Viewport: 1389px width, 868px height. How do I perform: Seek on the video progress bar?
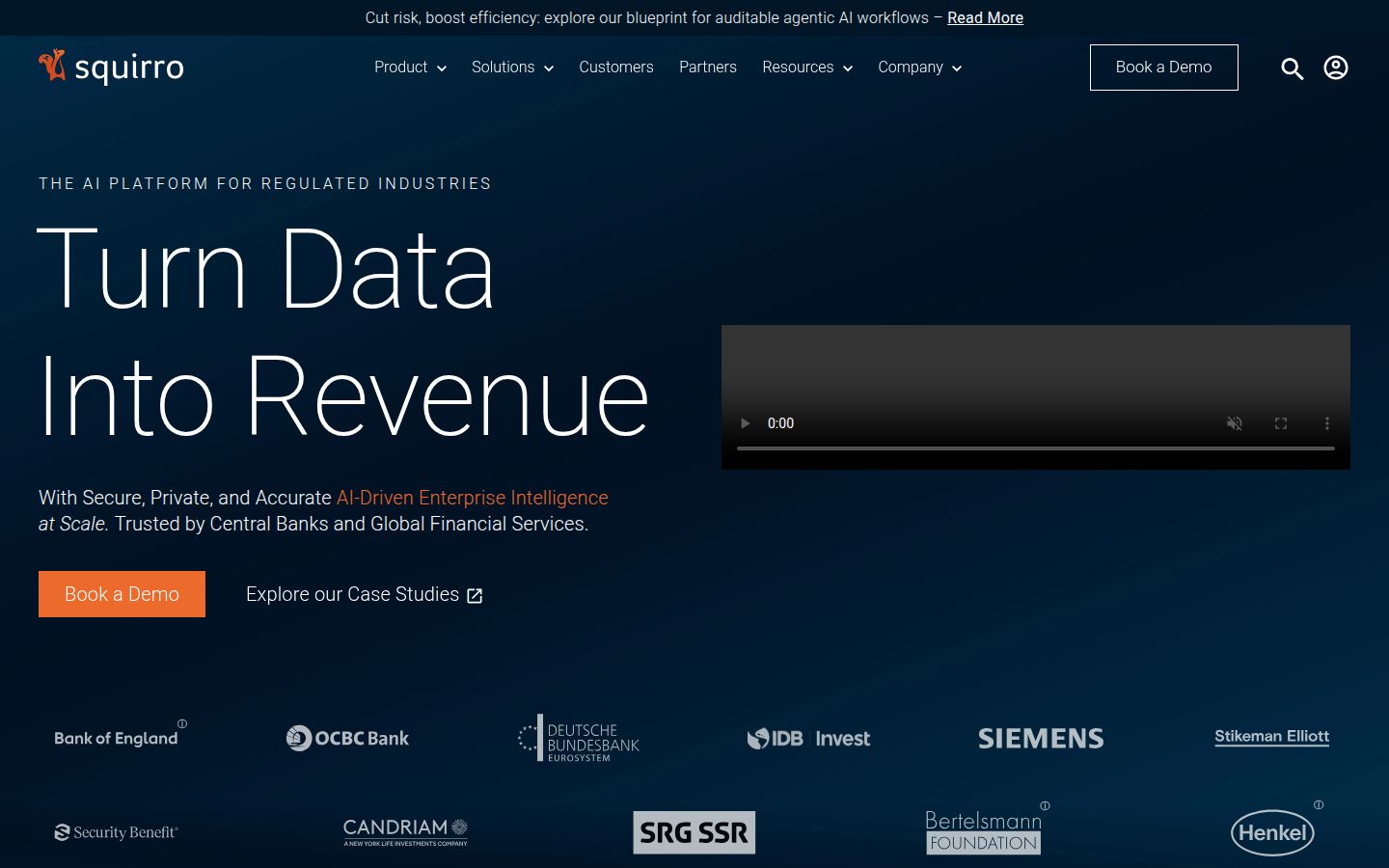click(x=1035, y=448)
